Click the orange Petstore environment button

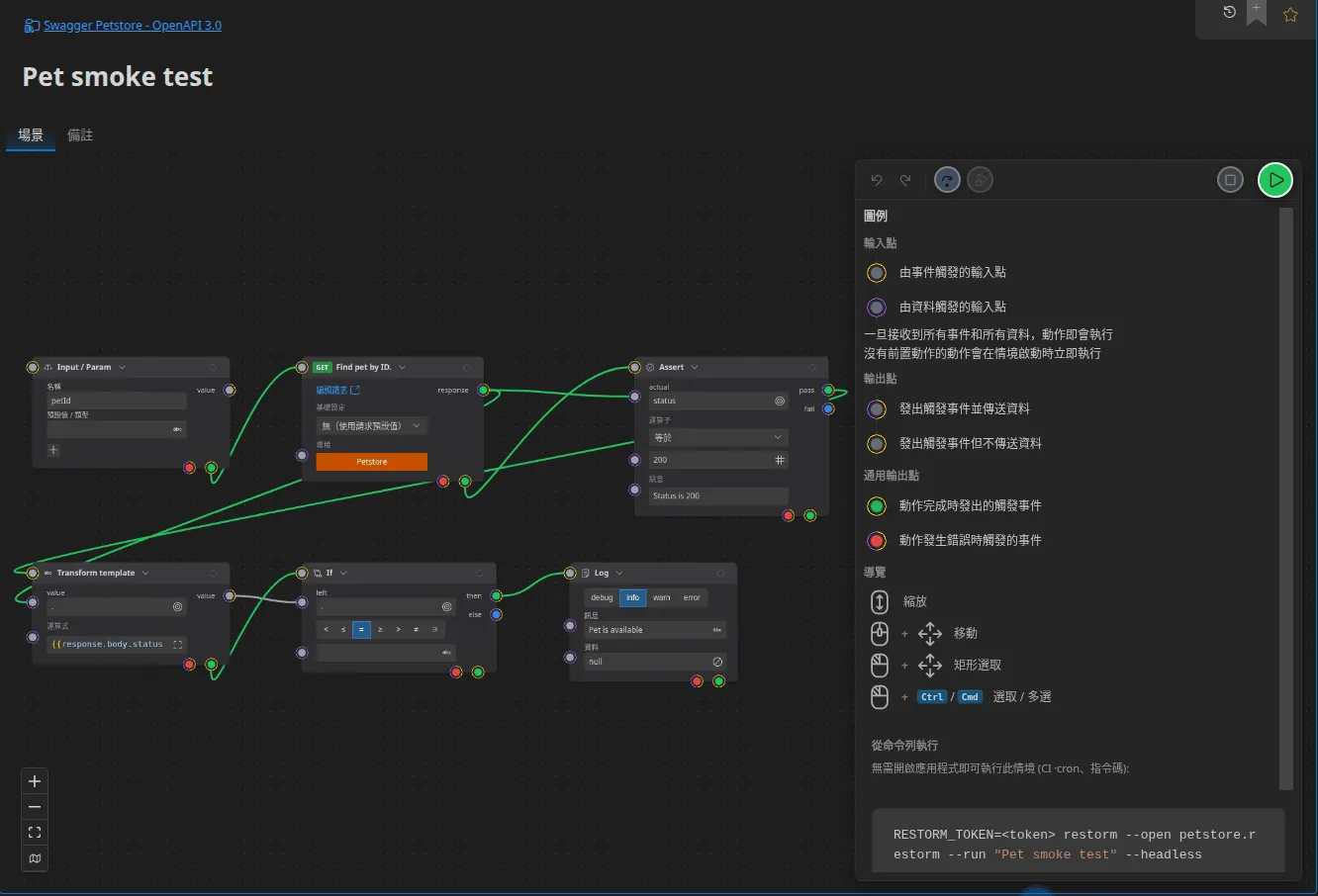tap(372, 462)
